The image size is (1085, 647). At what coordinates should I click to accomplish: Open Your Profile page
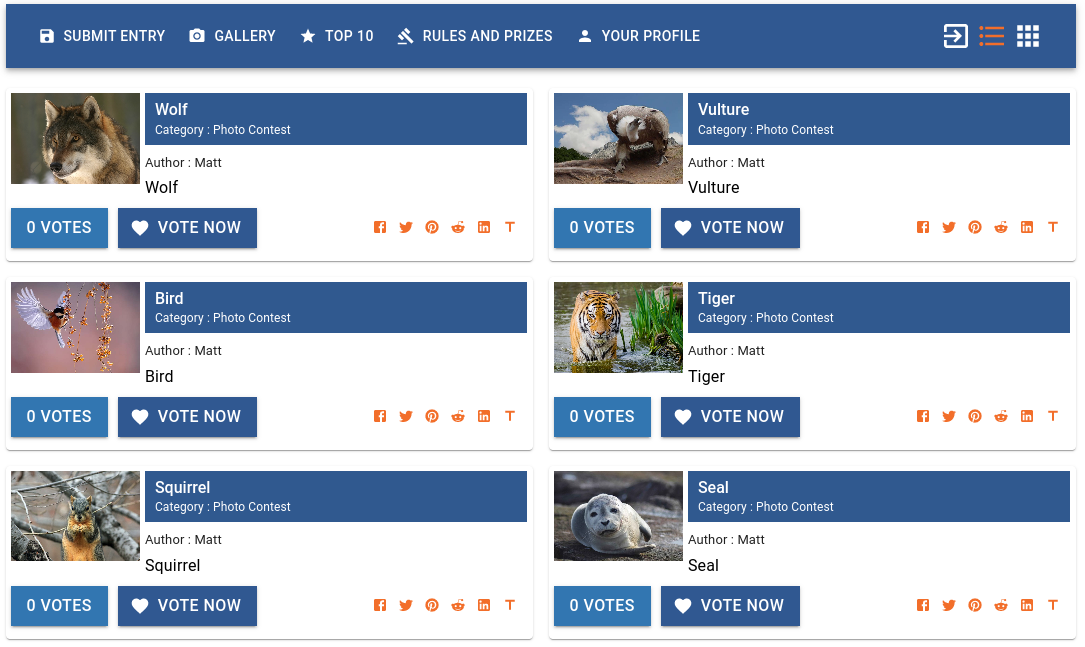click(639, 36)
